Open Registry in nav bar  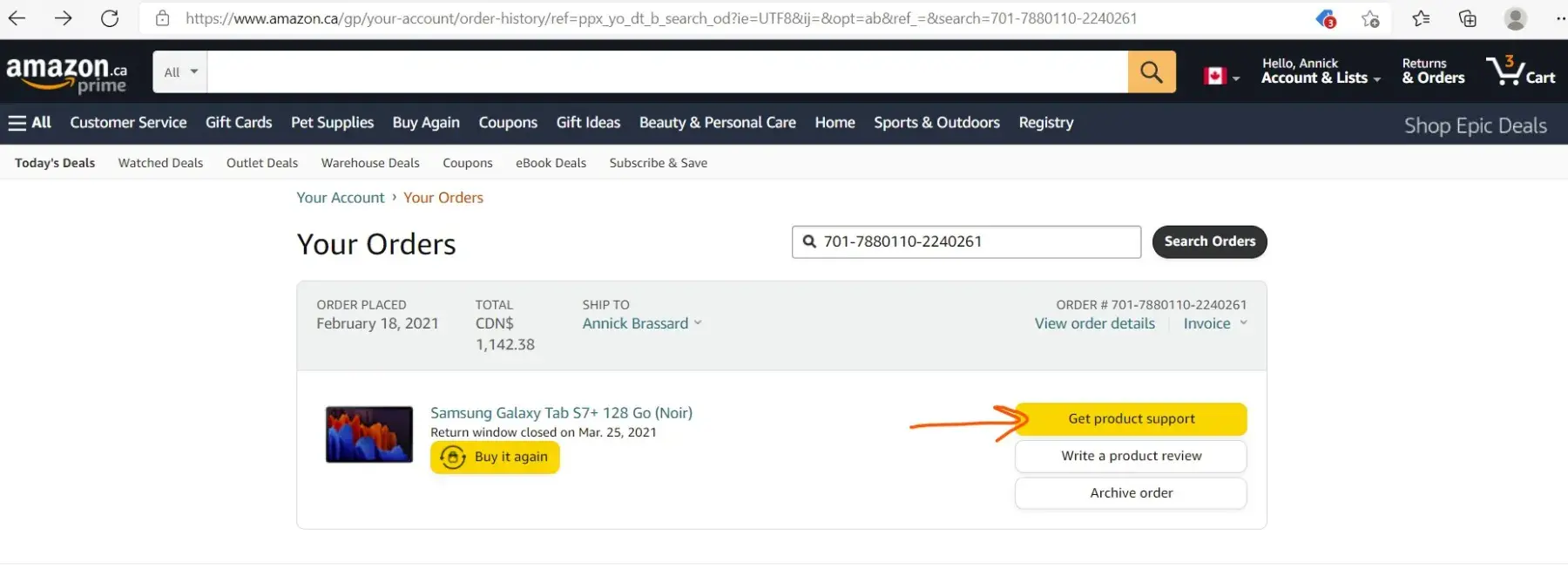pyautogui.click(x=1045, y=123)
